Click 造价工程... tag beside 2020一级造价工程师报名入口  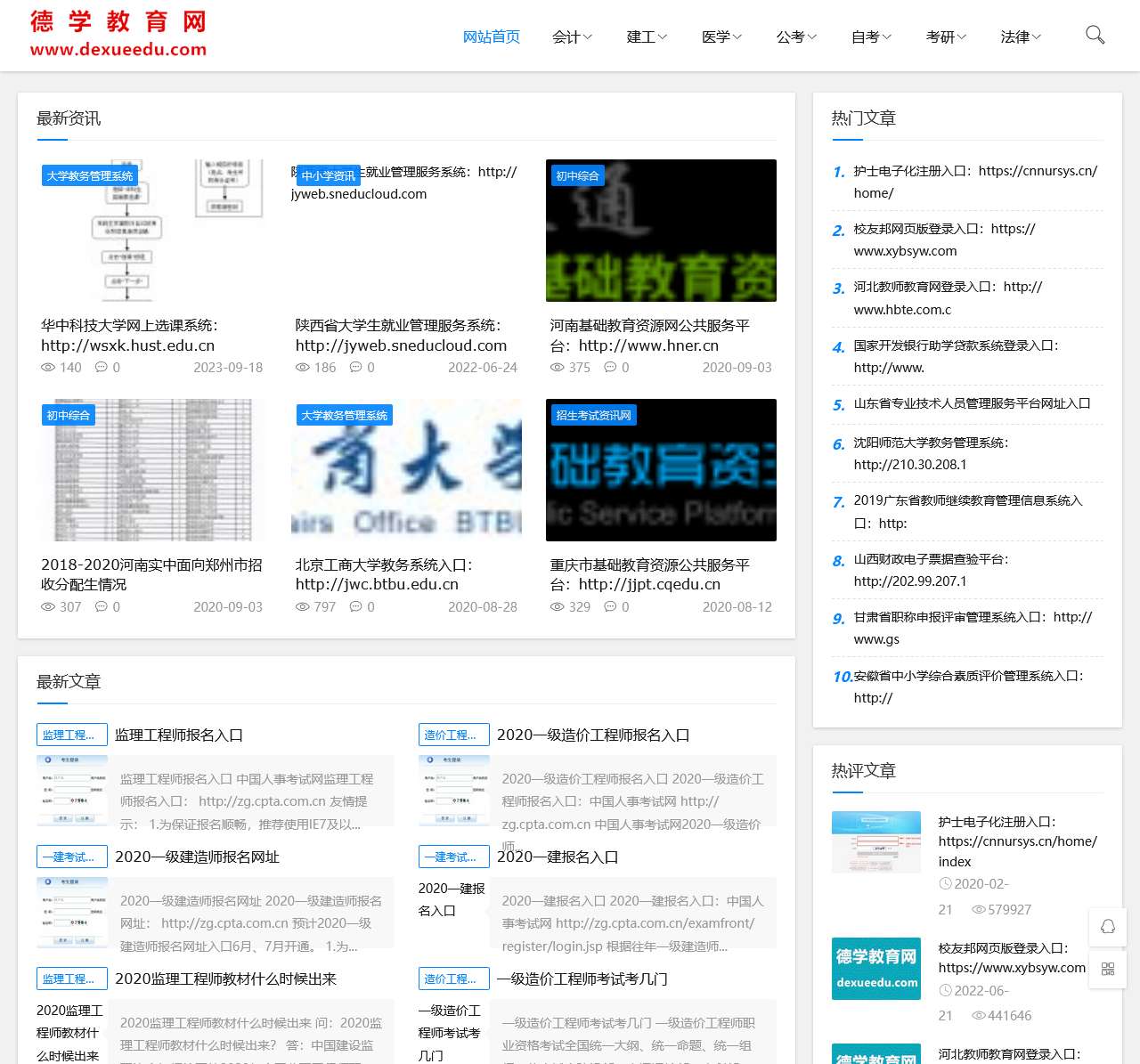(454, 735)
